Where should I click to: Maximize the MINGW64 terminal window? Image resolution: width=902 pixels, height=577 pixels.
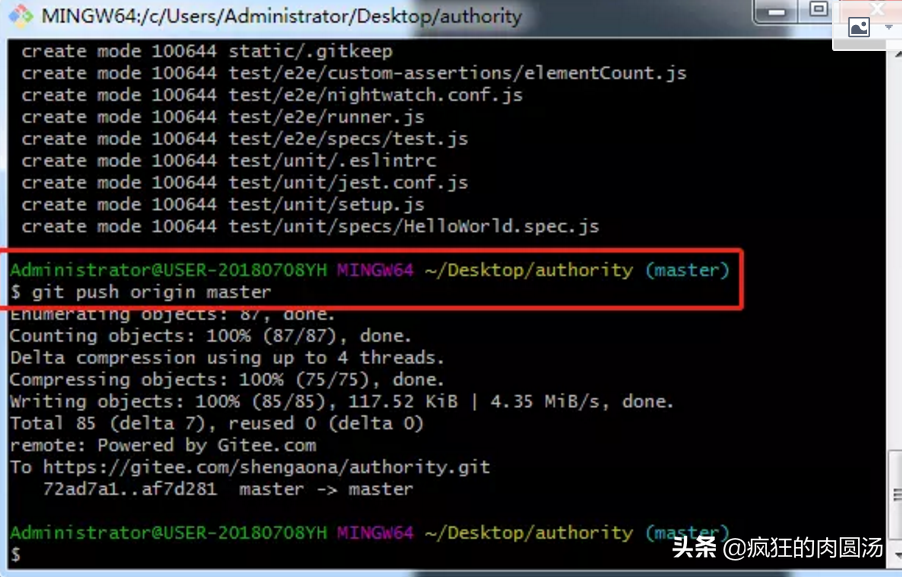819,10
